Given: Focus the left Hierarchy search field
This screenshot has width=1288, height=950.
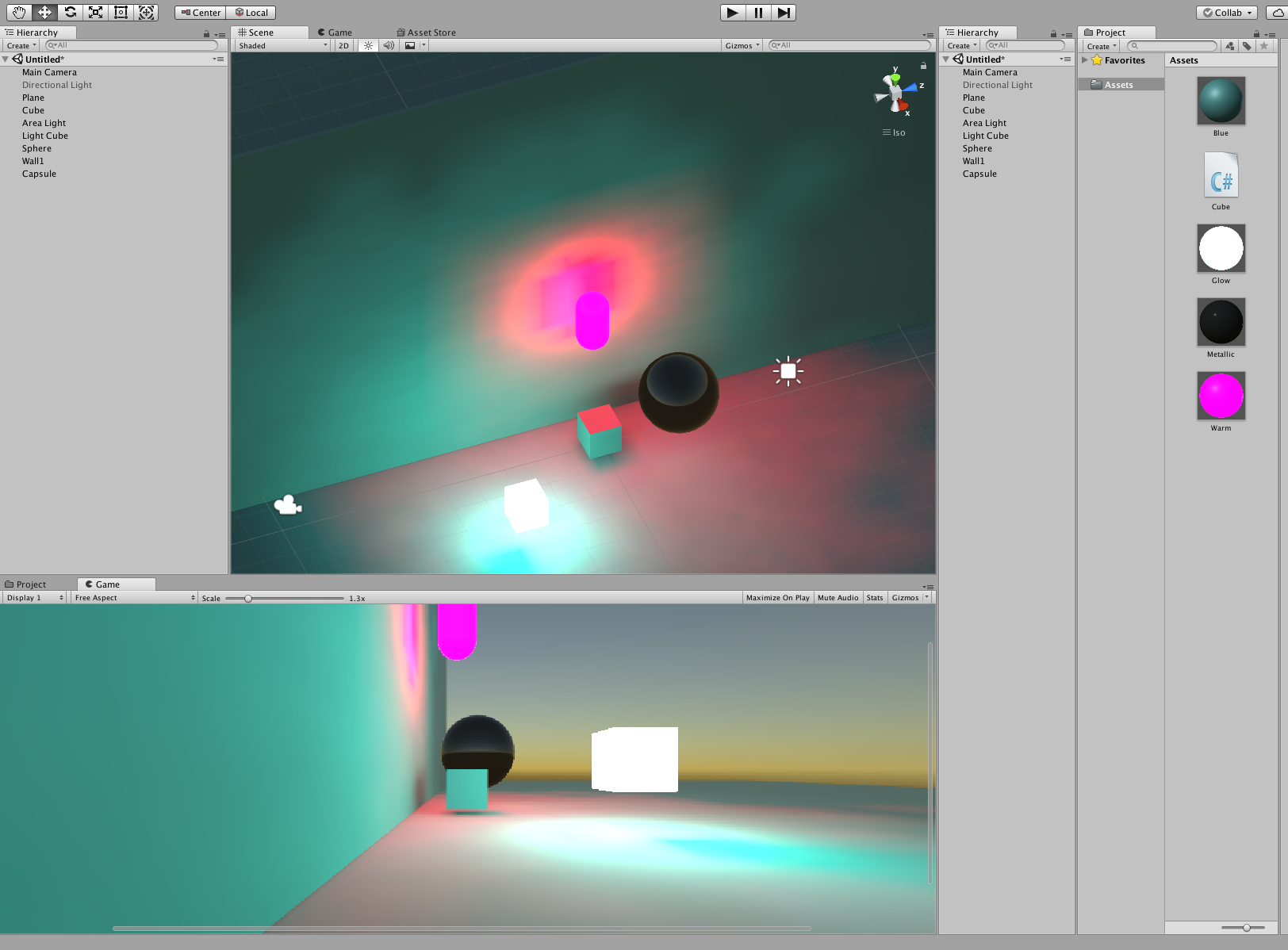Looking at the screenshot, I should [x=132, y=46].
